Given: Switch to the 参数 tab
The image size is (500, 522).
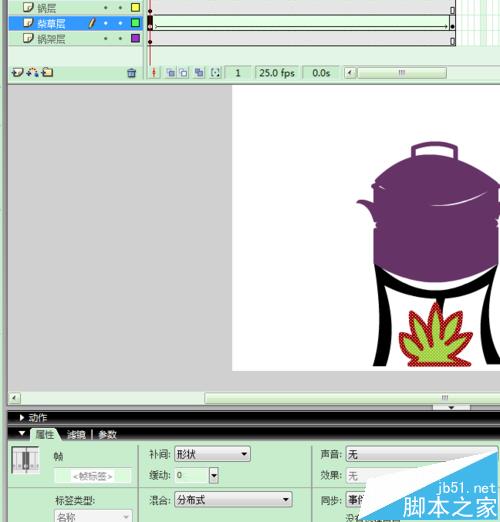Looking at the screenshot, I should click(x=107, y=435).
